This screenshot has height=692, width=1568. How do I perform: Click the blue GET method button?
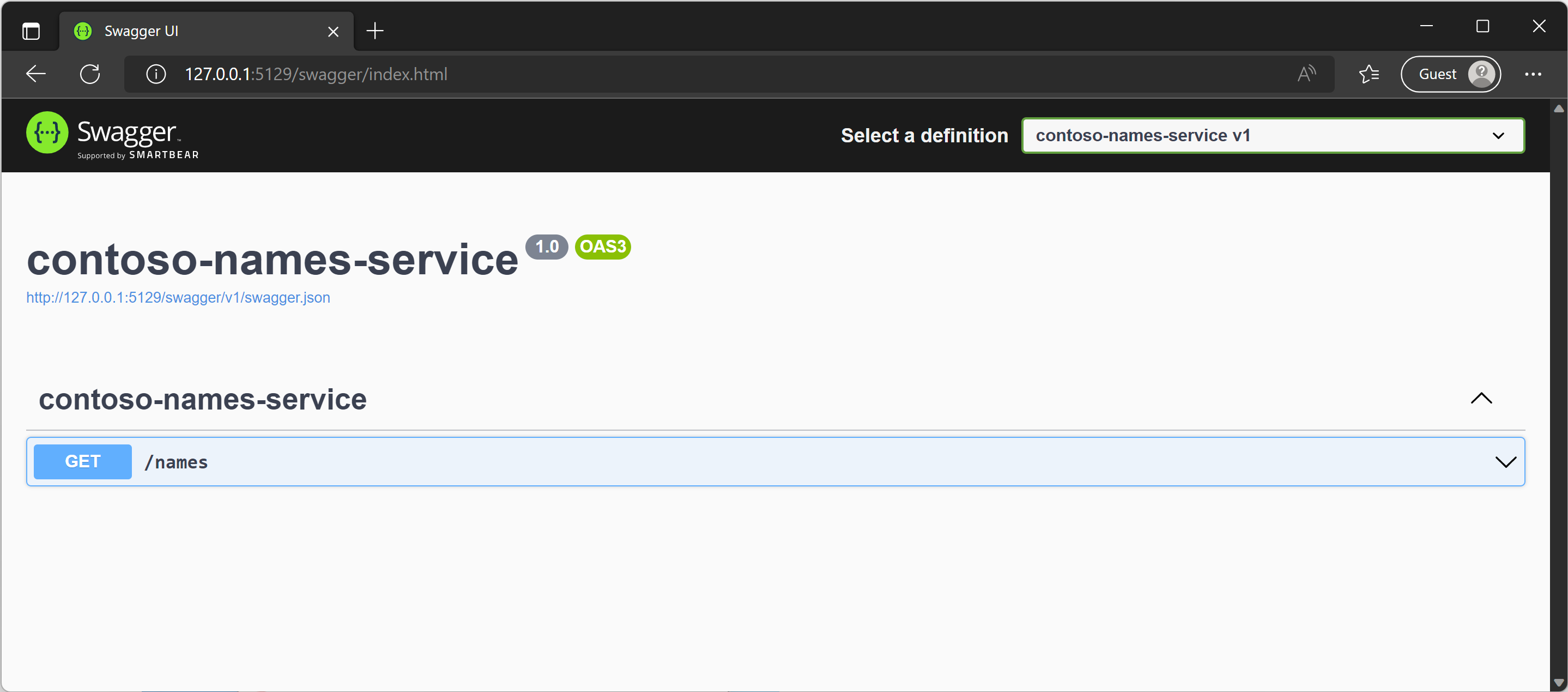[83, 462]
